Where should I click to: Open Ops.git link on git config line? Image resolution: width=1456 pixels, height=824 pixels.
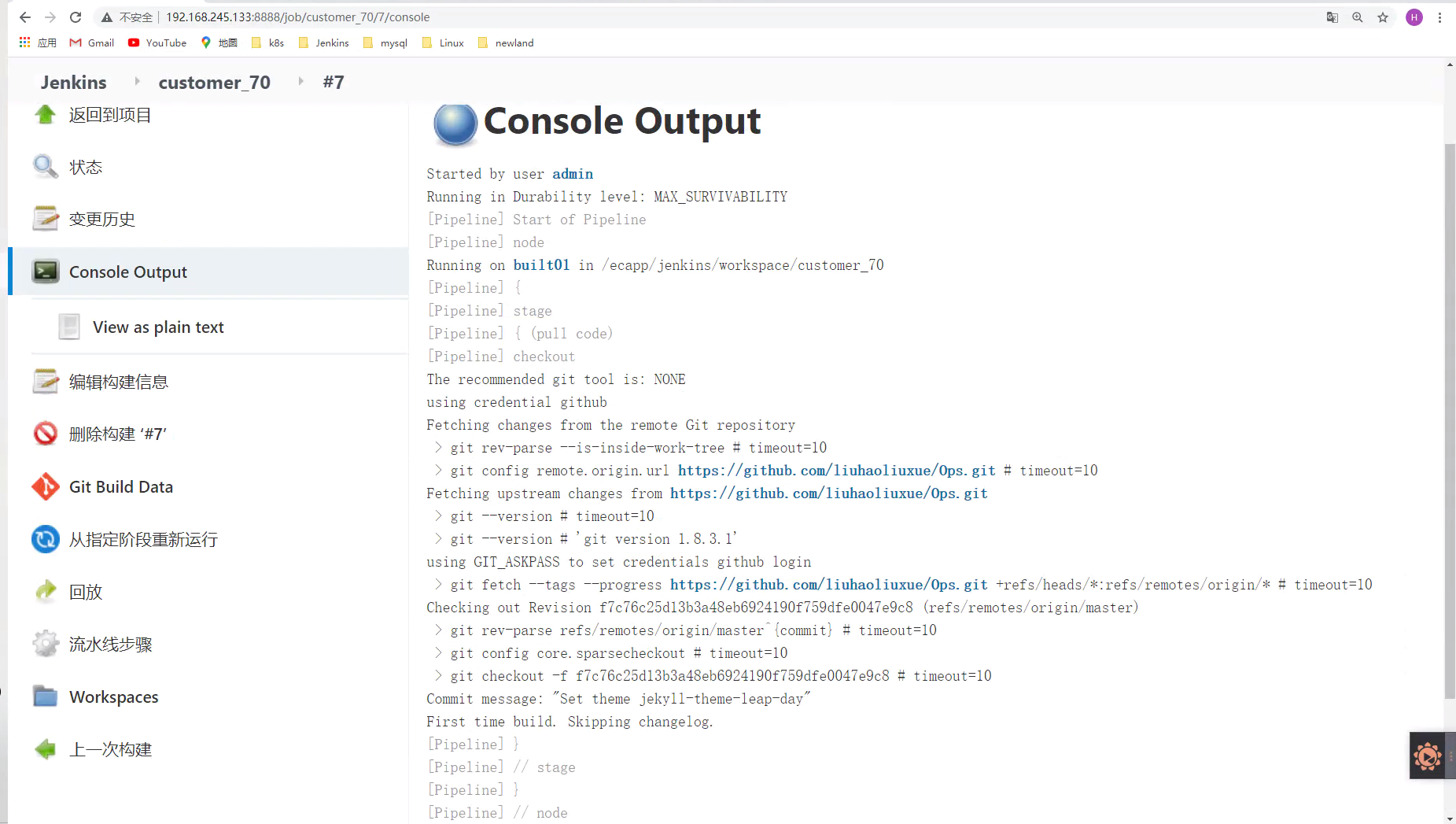[837, 471]
